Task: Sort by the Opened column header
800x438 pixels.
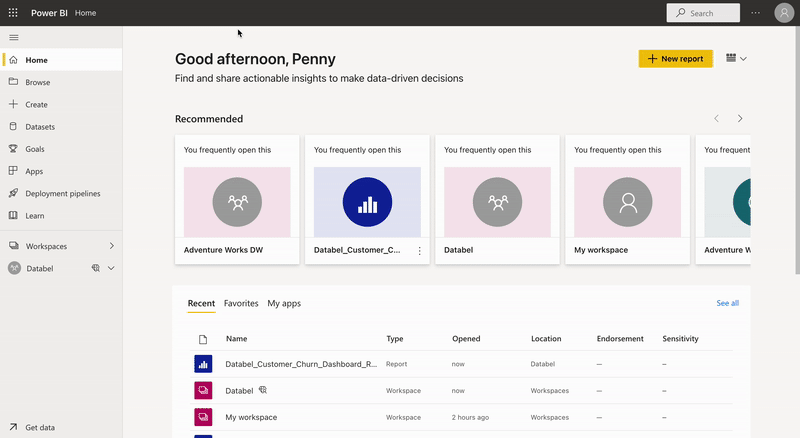Action: coord(466,338)
